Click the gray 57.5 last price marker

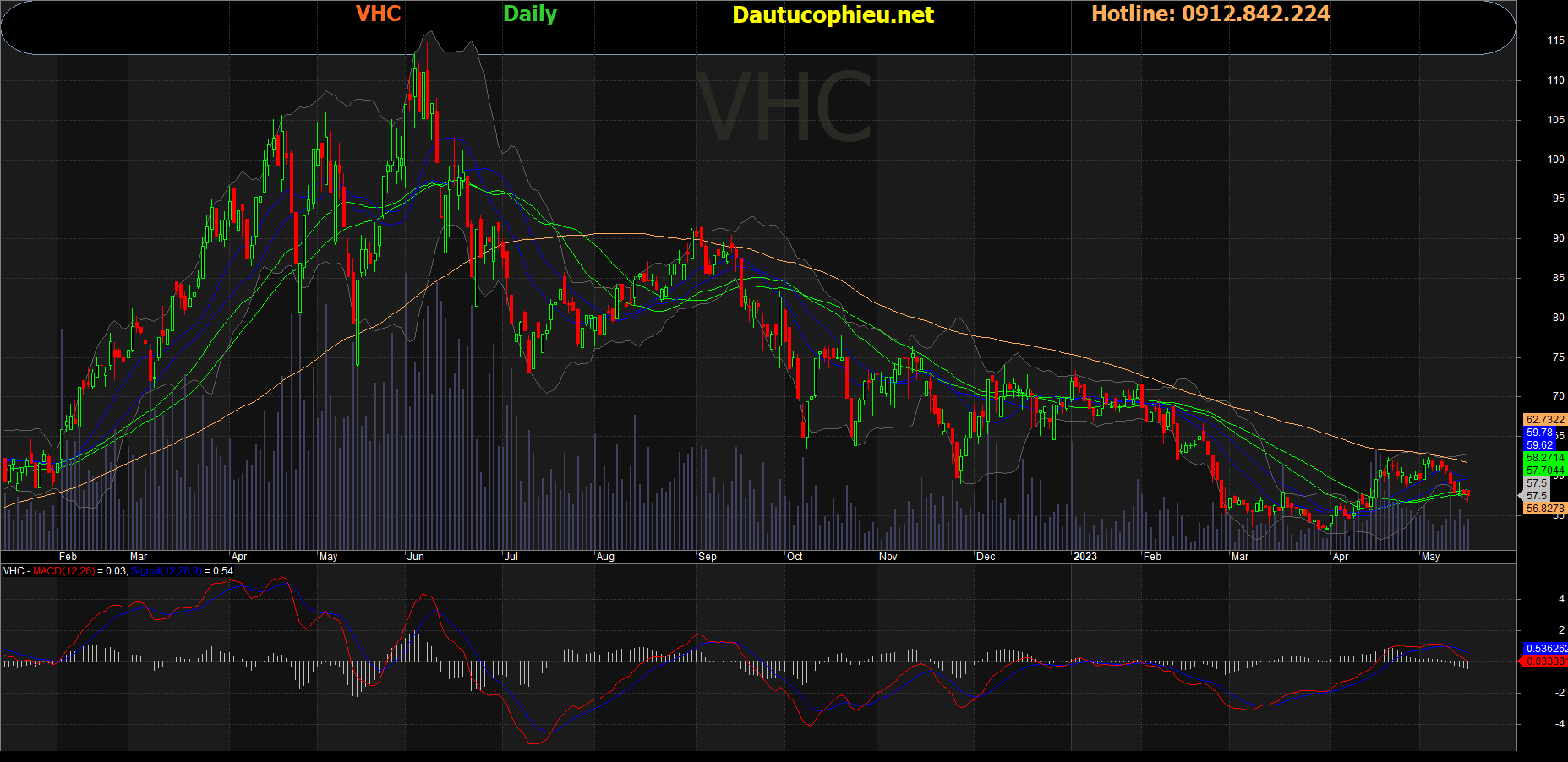click(x=1536, y=483)
